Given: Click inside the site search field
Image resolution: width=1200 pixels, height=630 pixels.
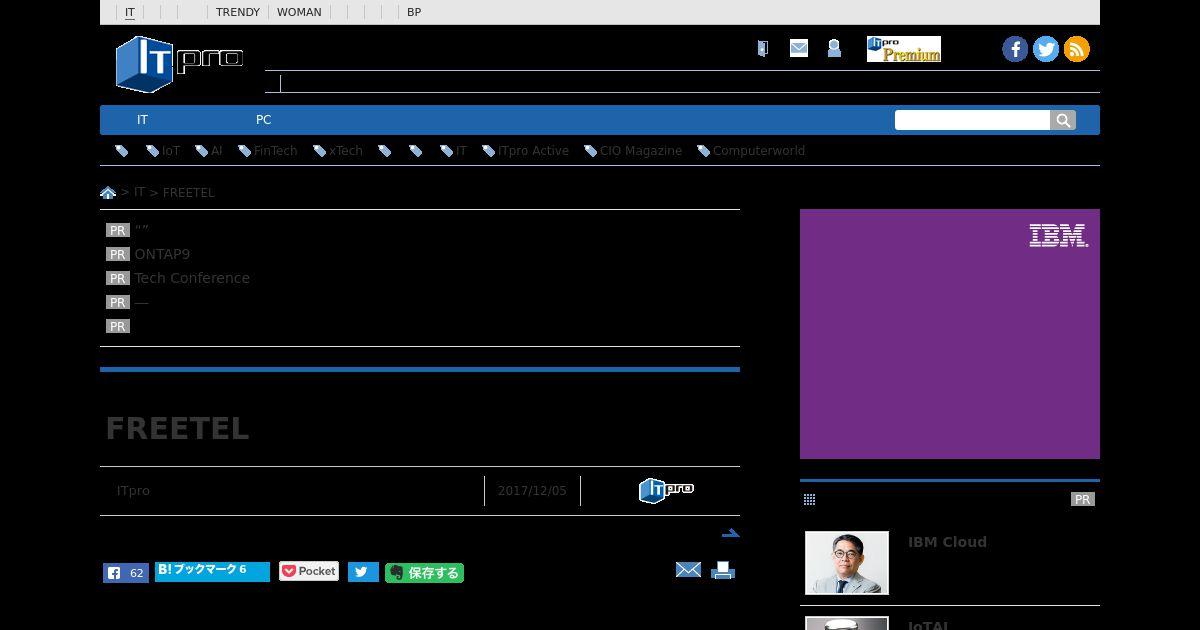Looking at the screenshot, I should (x=972, y=120).
